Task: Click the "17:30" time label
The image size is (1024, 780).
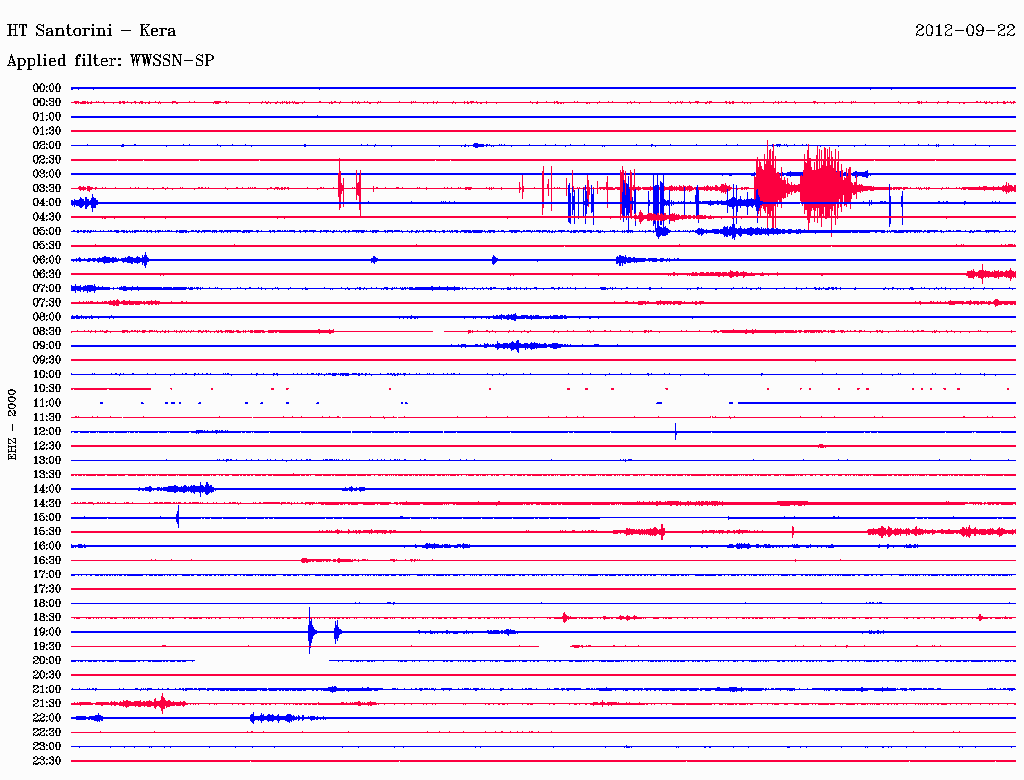Action: (x=47, y=589)
